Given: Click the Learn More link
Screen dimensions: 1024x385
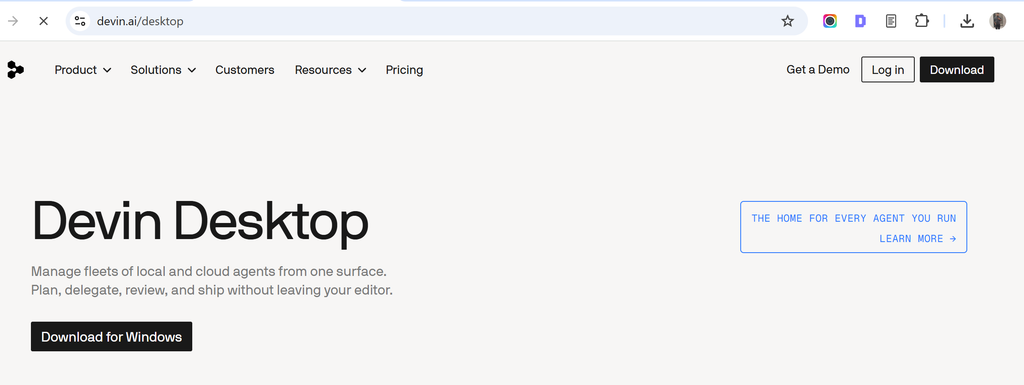Looking at the screenshot, I should click(x=918, y=239).
